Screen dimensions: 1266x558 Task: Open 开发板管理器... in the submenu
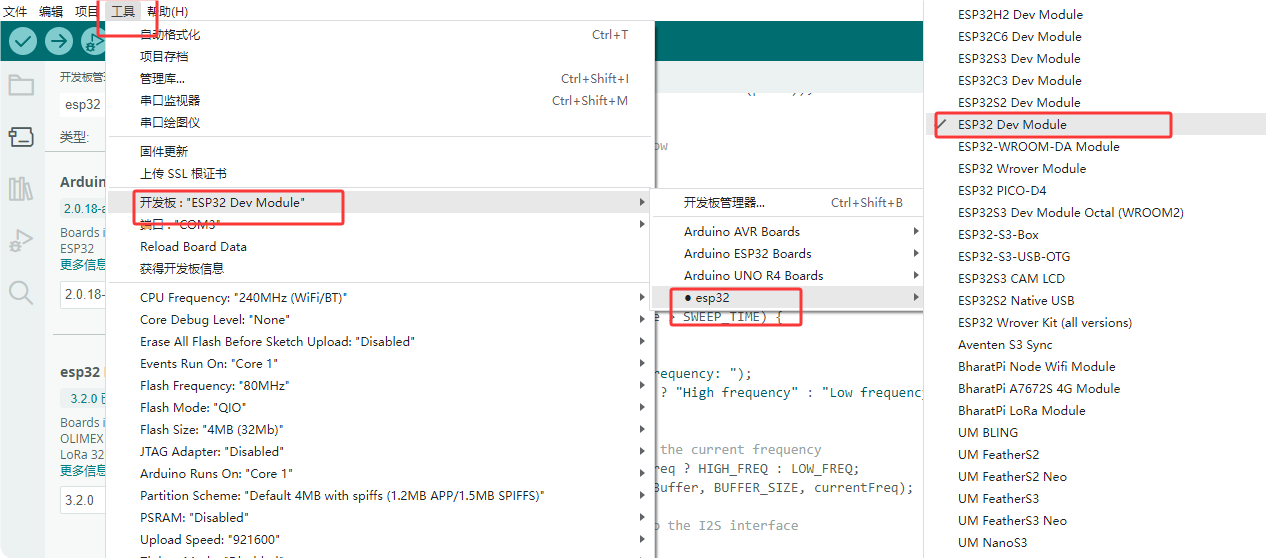787,202
